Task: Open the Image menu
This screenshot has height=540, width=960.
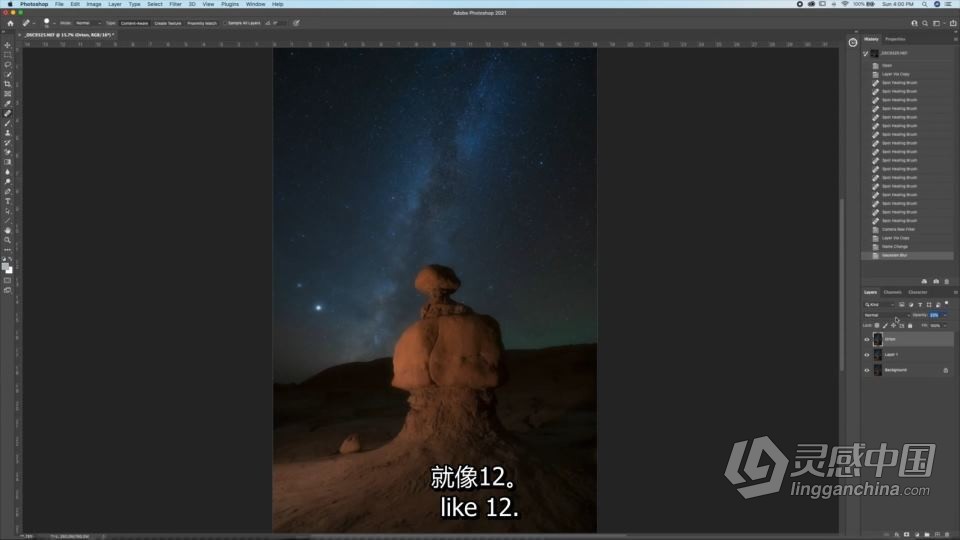Action: (94, 4)
